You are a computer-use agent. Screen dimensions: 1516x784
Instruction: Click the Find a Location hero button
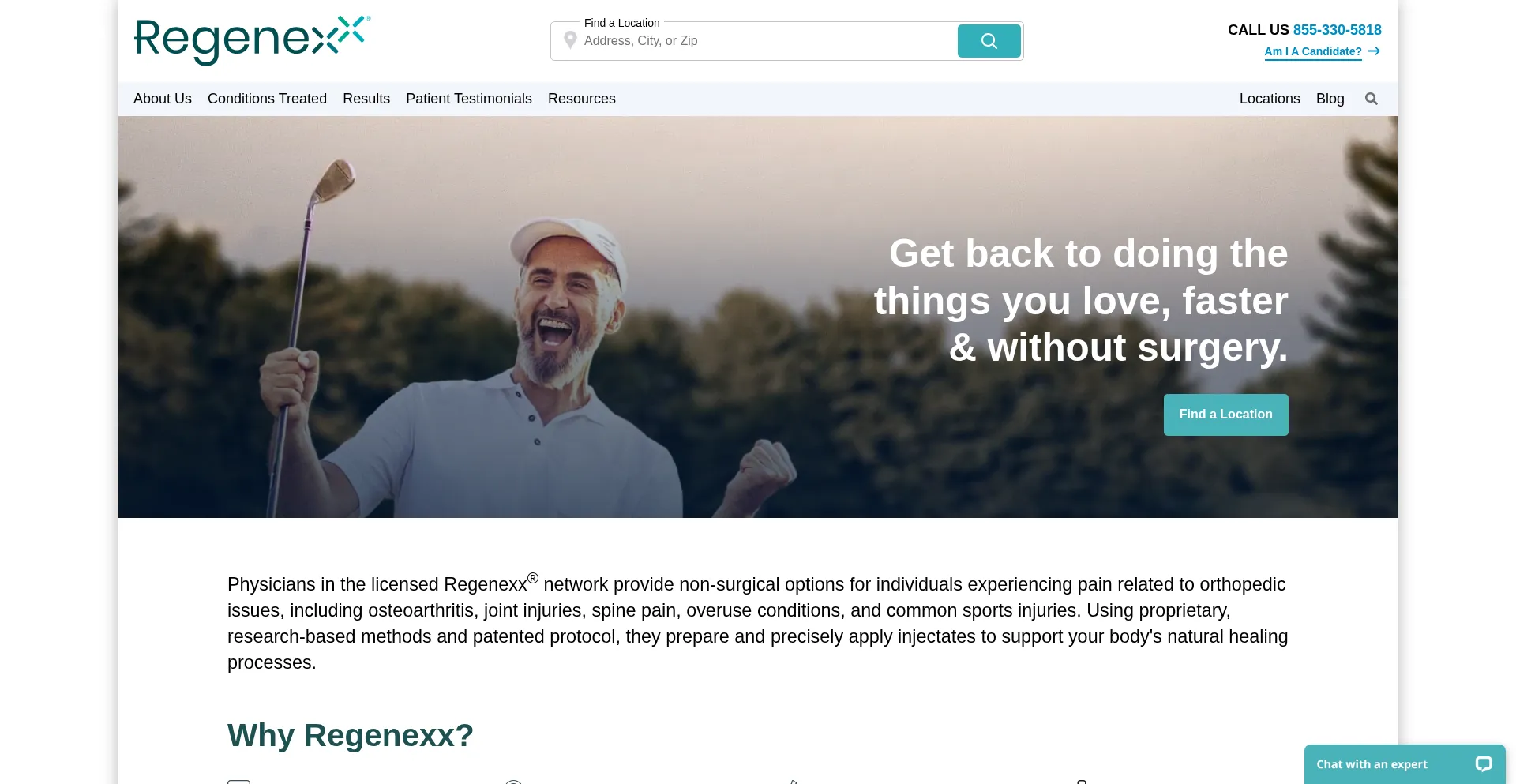(x=1225, y=415)
